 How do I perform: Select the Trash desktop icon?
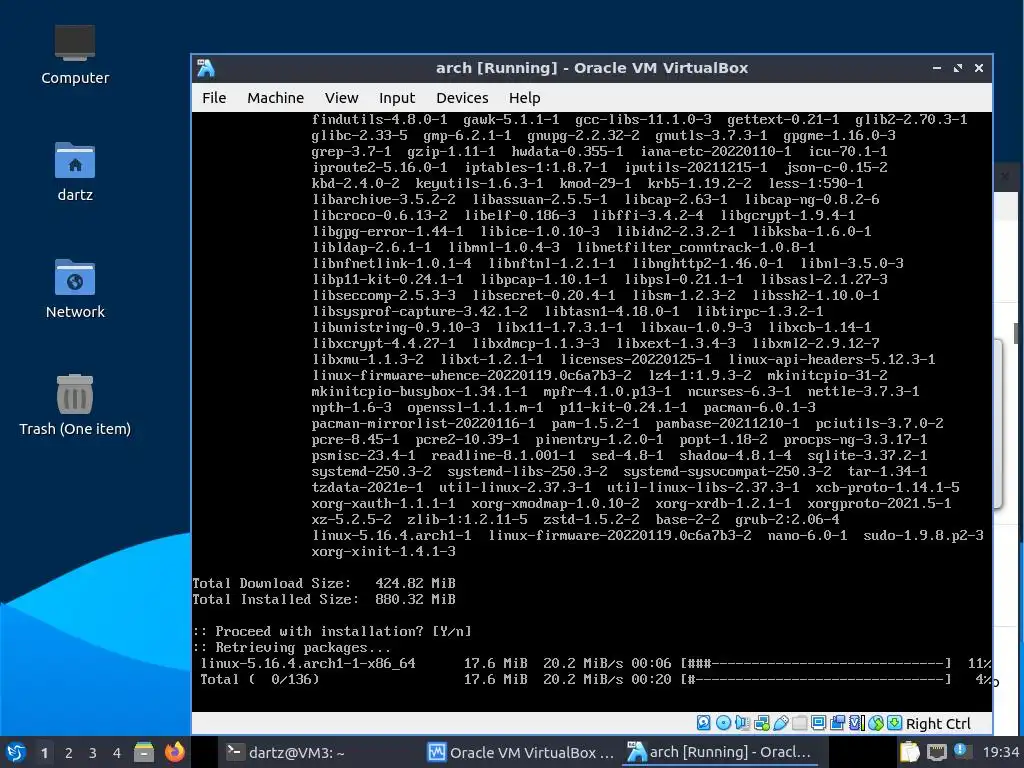(x=74, y=405)
